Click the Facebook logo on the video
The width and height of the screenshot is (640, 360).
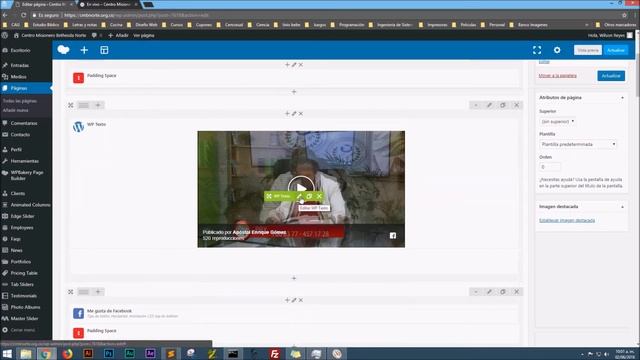393,236
